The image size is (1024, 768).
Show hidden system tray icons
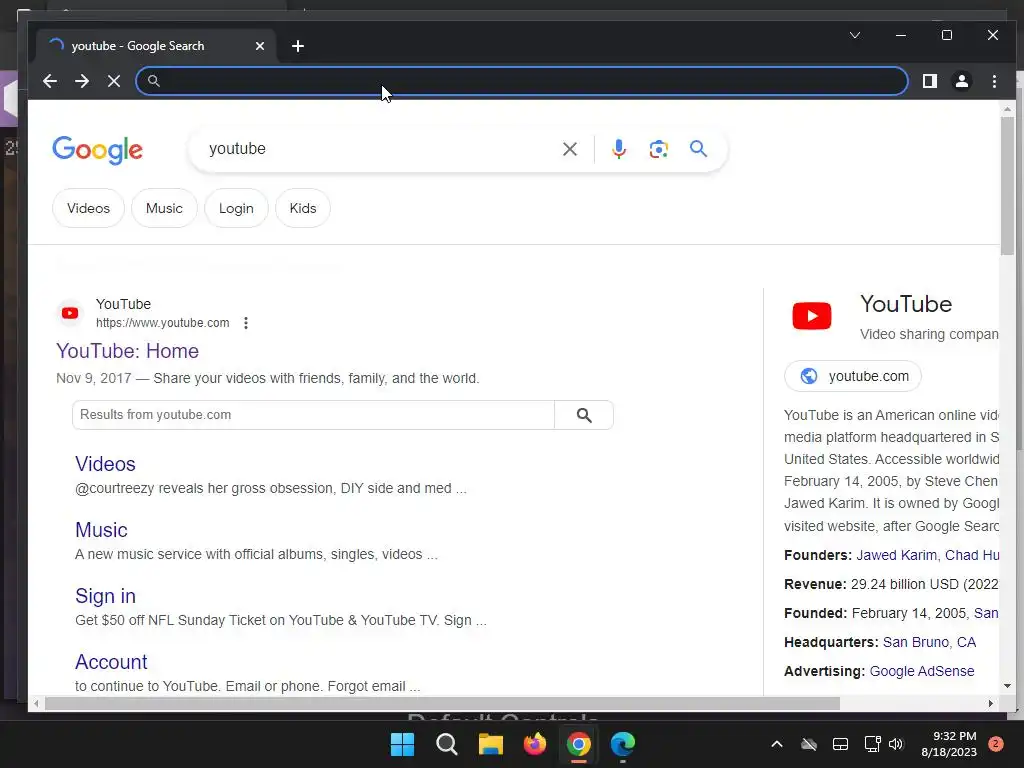click(776, 744)
